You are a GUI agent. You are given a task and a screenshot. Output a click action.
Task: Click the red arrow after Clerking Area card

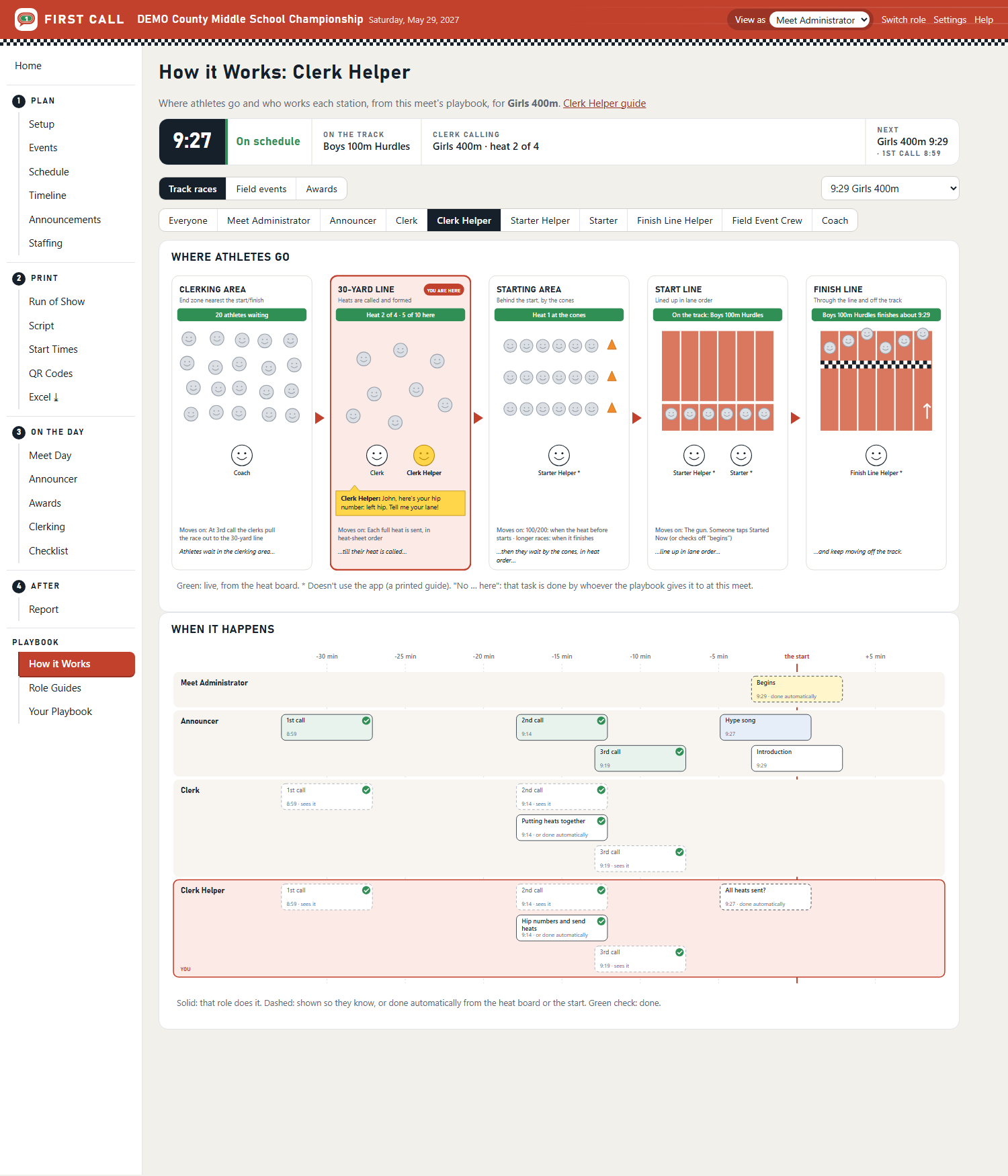(320, 418)
